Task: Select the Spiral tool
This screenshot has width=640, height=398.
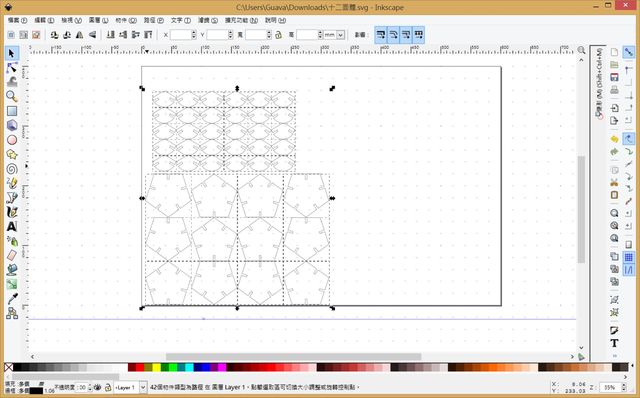Action: pyautogui.click(x=12, y=169)
